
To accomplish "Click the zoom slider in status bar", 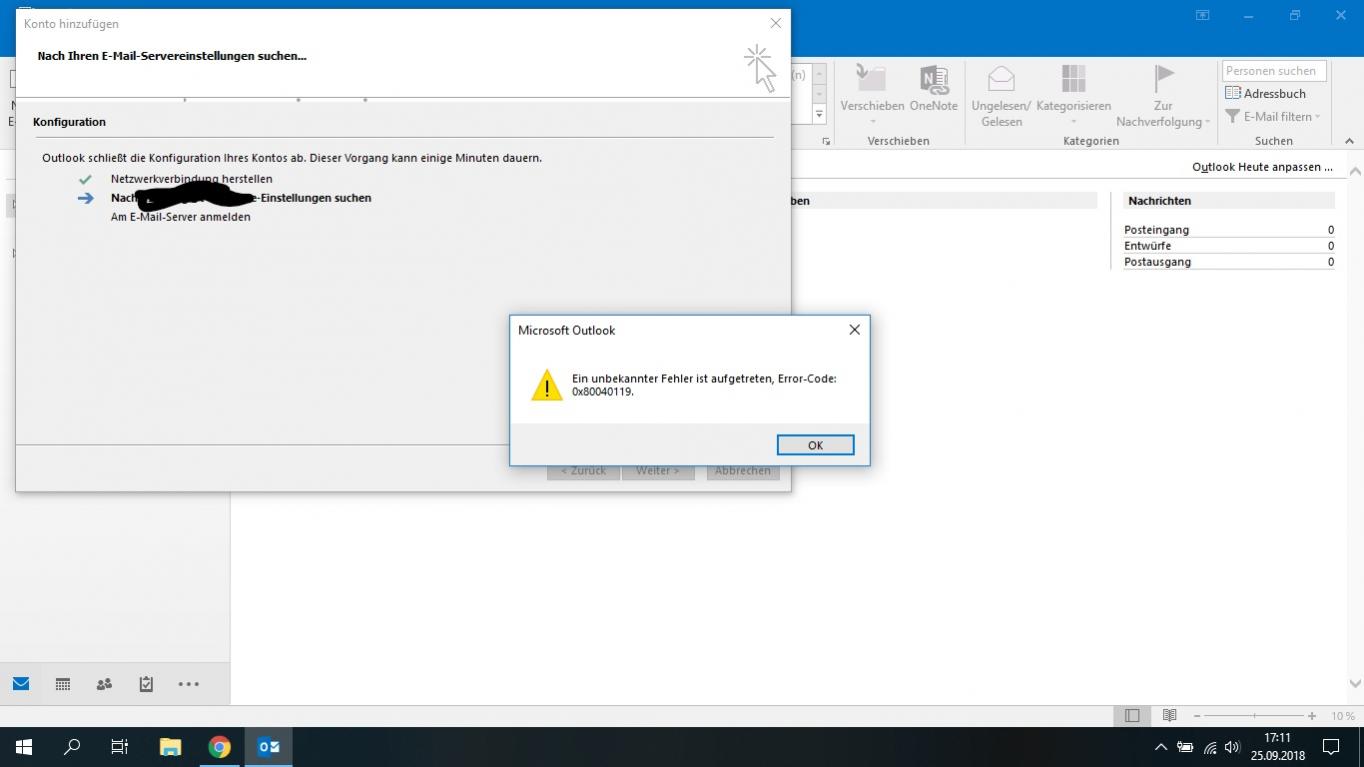I will 1254,716.
